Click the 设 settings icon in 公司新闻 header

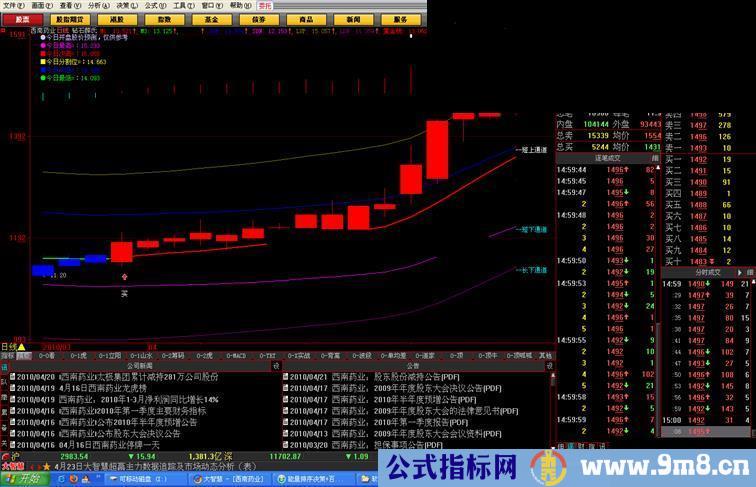[x=274, y=366]
